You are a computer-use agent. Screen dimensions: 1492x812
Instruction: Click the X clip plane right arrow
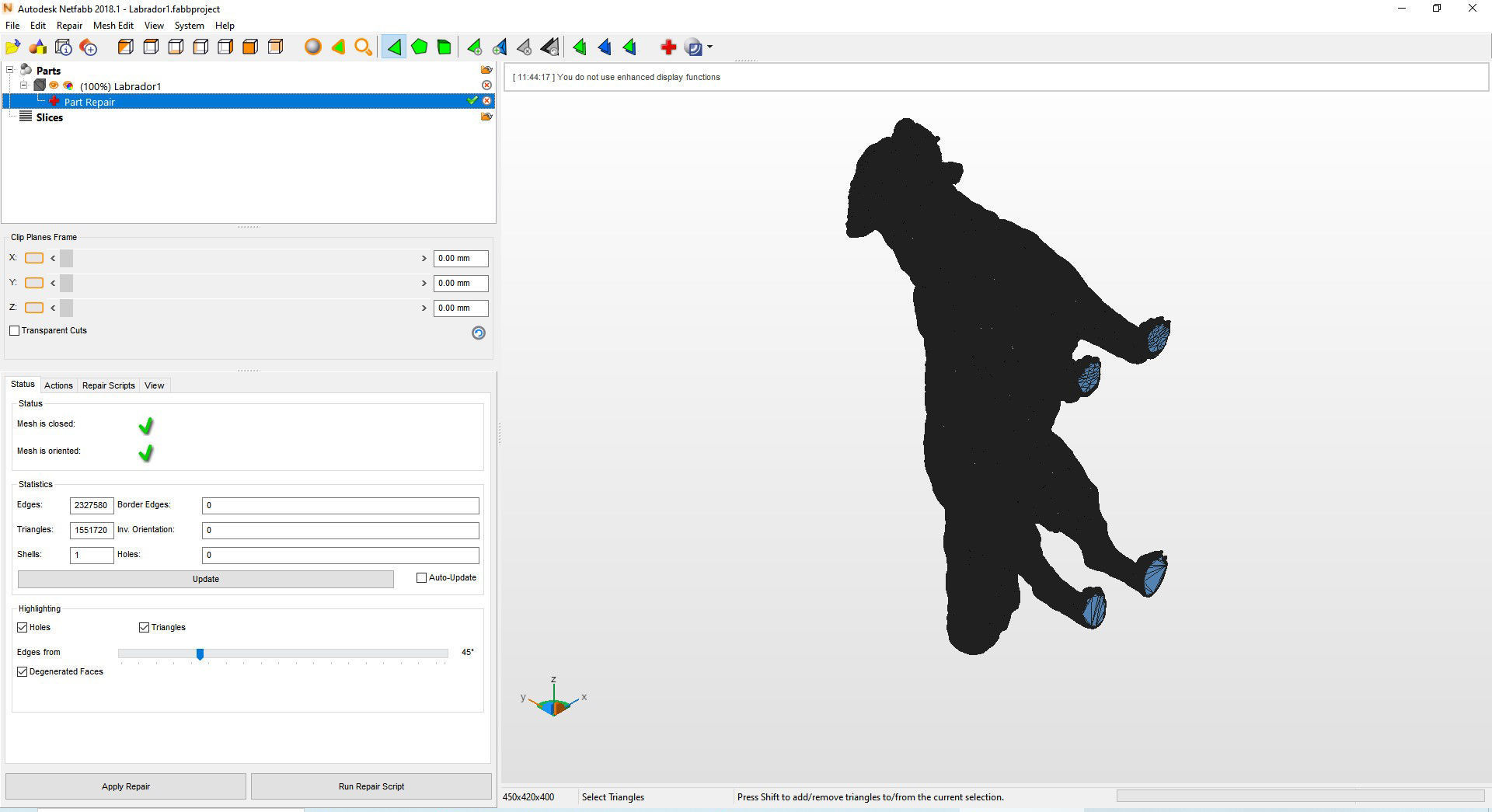tap(424, 259)
